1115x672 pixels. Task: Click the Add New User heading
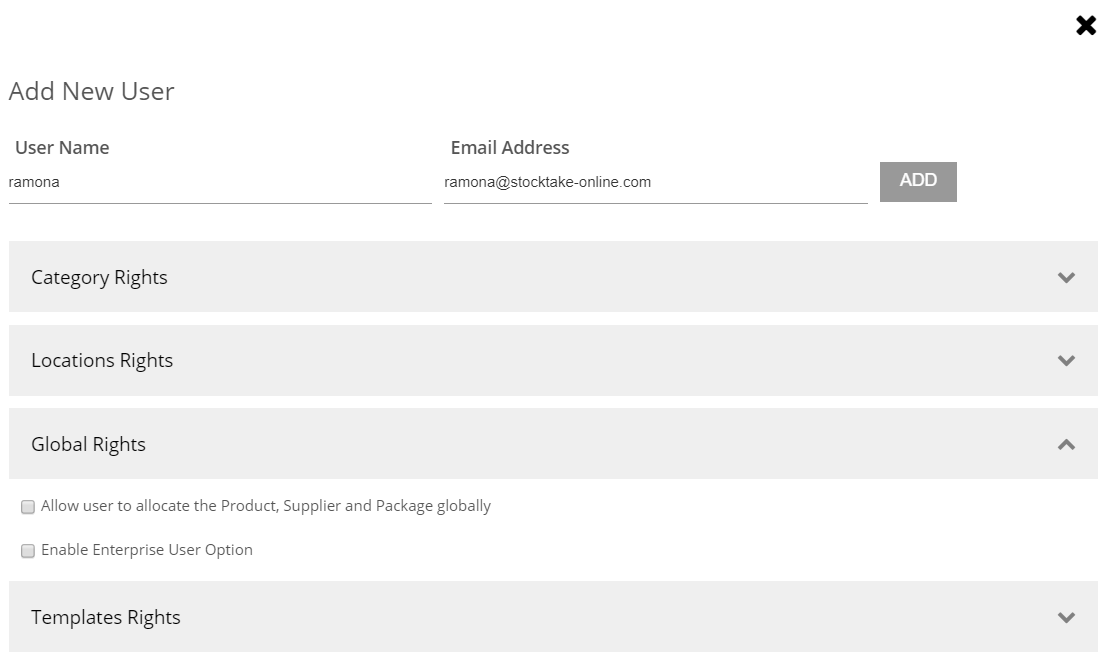[91, 91]
